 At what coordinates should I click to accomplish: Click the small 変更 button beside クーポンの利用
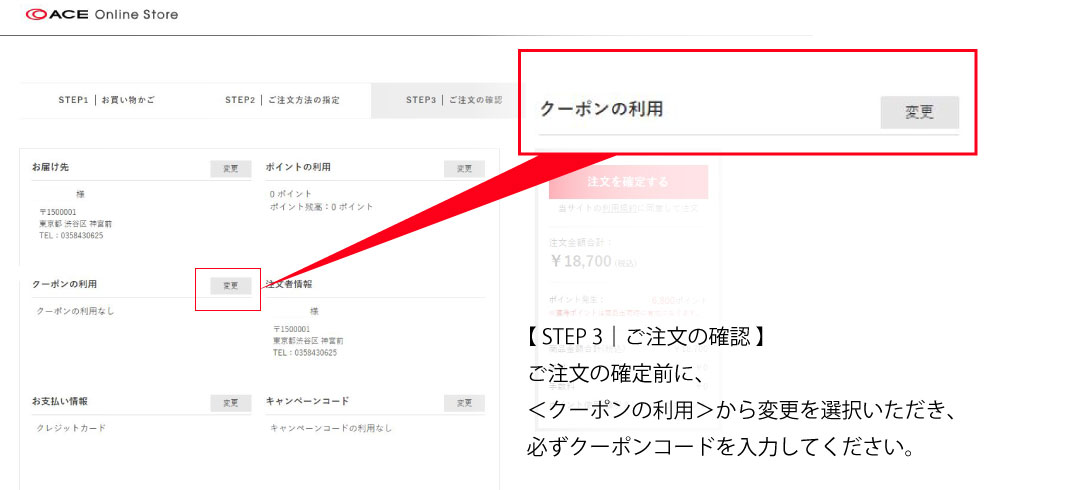(x=230, y=285)
